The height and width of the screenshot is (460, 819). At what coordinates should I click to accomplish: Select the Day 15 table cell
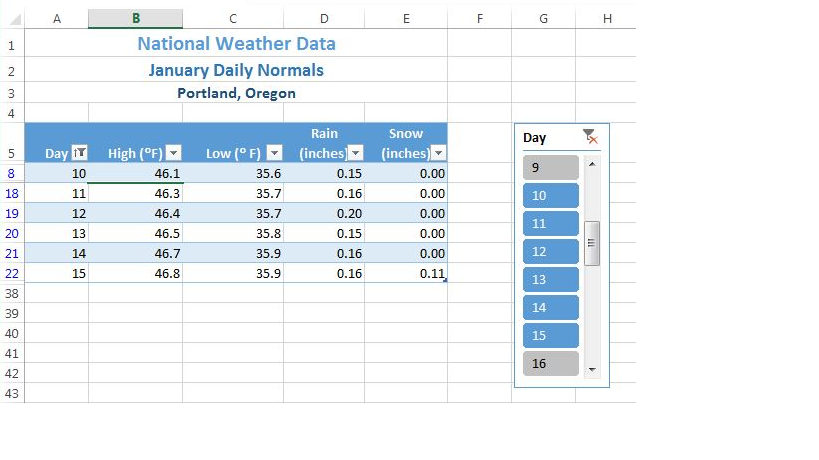point(57,273)
